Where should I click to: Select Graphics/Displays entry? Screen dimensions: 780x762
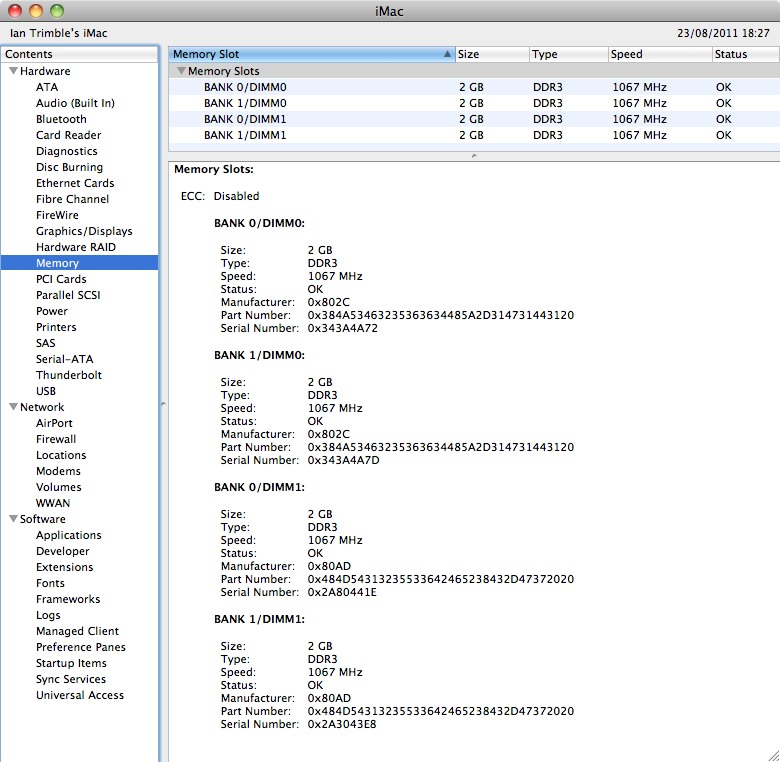(x=84, y=231)
